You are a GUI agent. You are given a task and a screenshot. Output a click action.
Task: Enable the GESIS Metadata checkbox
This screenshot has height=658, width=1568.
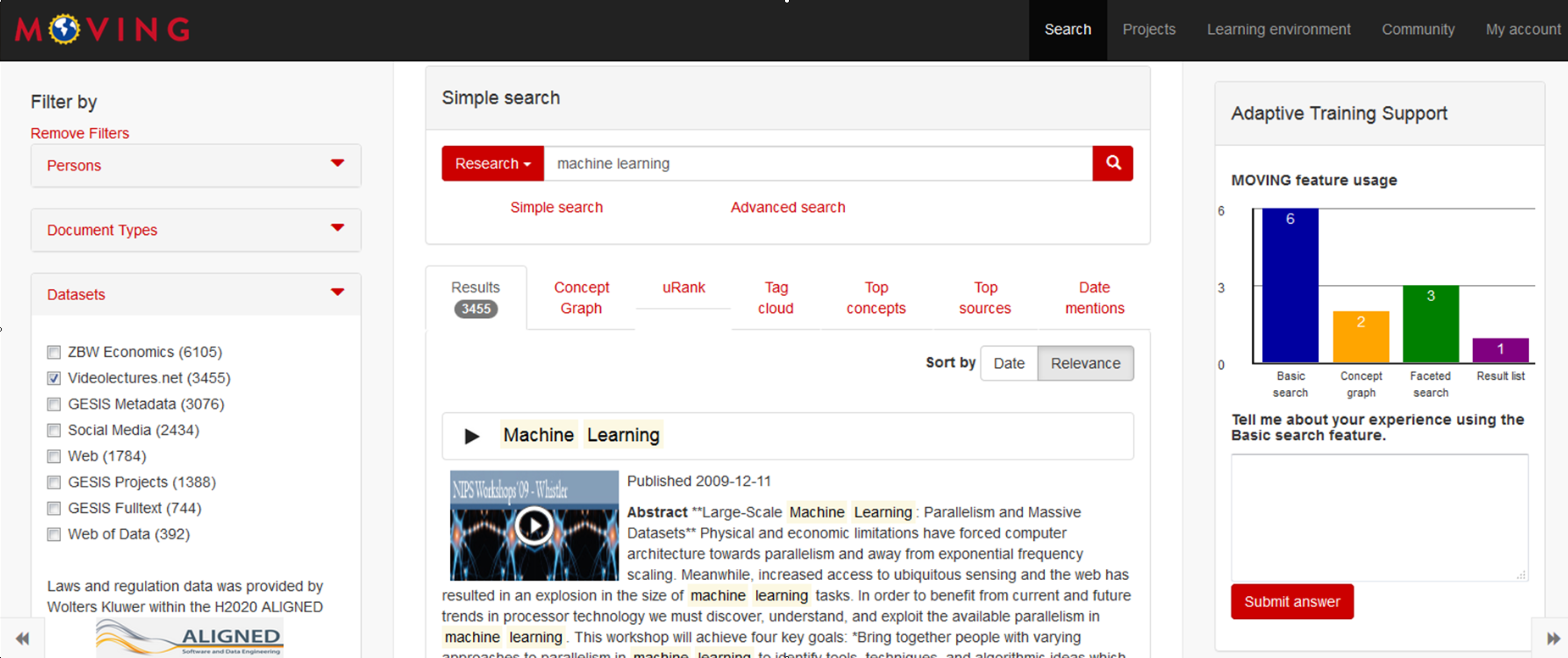54,404
